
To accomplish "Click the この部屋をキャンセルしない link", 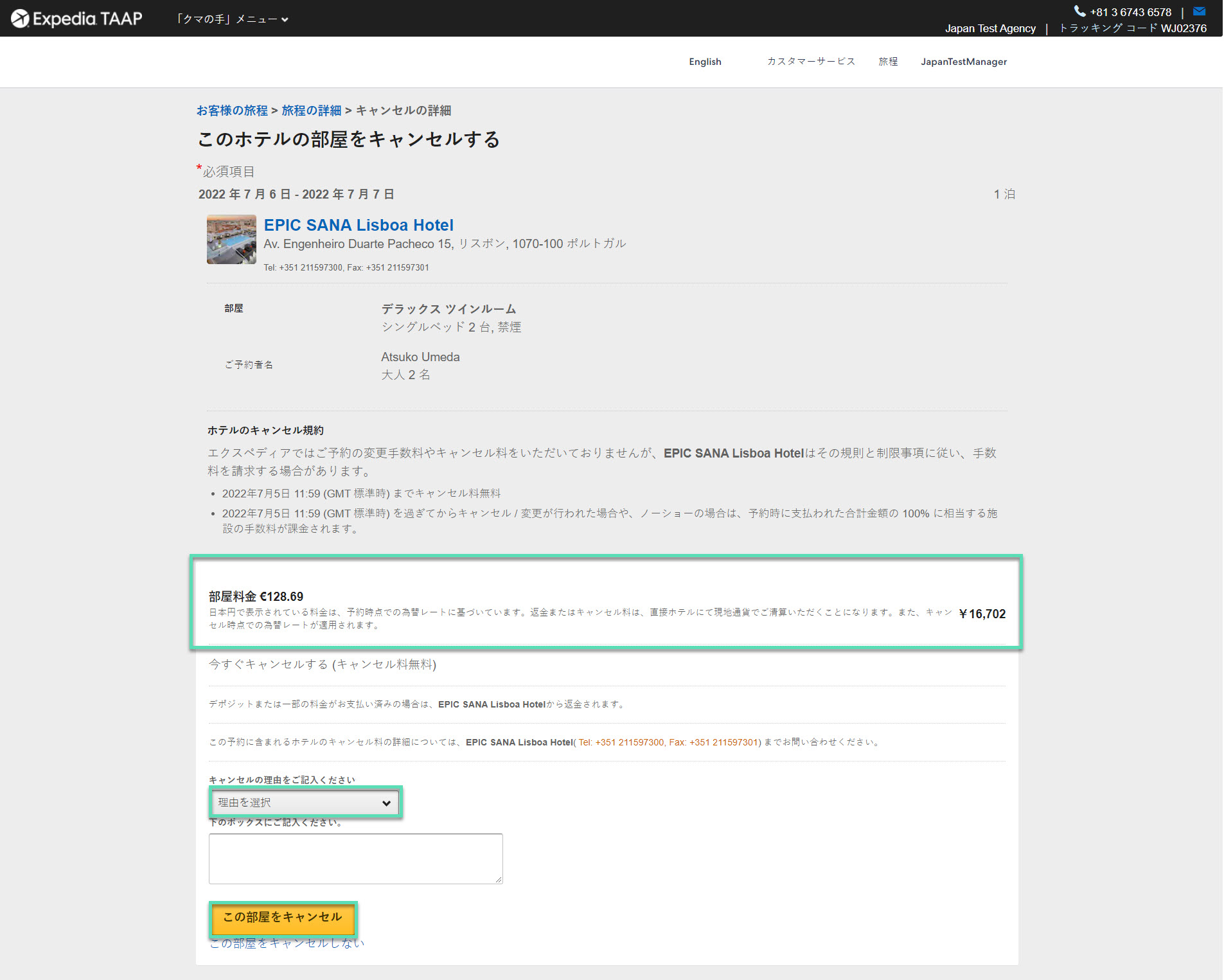I will (287, 943).
